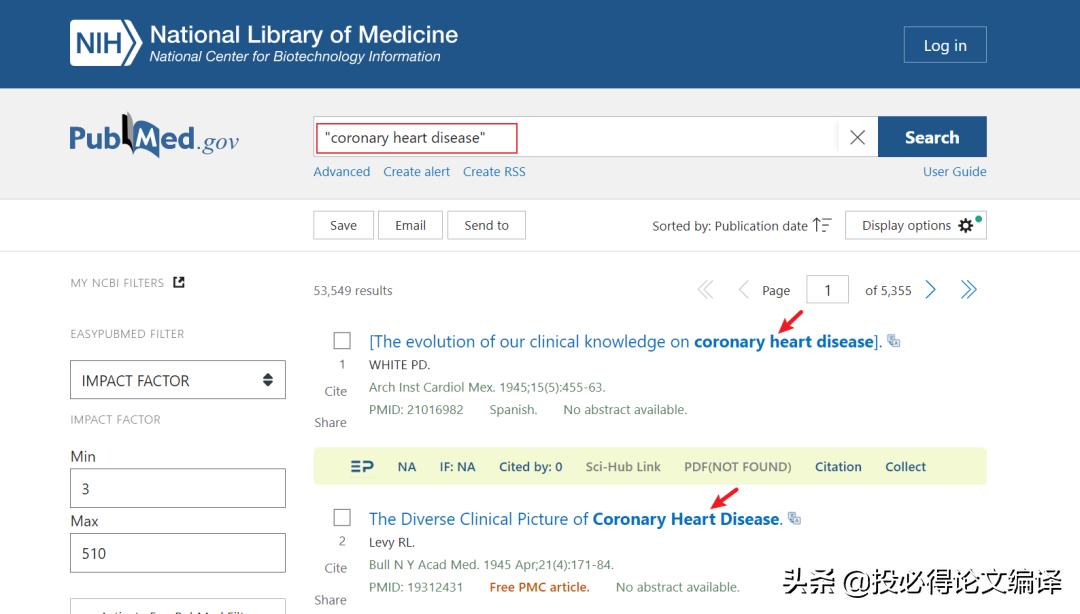The width and height of the screenshot is (1080, 614).
Task: Click inside the page number input field
Action: 827,289
